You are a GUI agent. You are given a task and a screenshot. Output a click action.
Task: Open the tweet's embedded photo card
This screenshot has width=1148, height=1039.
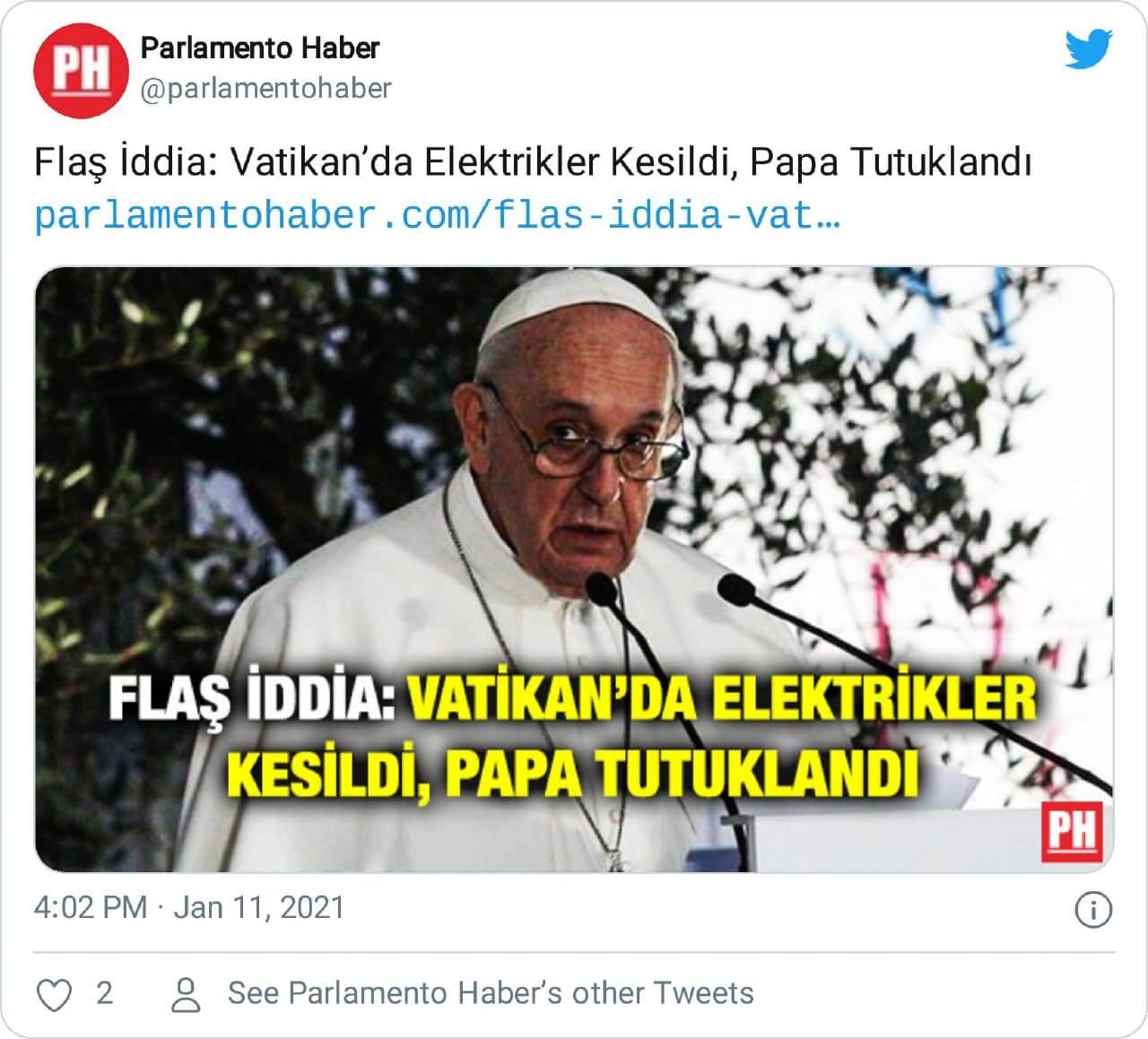[x=574, y=569]
